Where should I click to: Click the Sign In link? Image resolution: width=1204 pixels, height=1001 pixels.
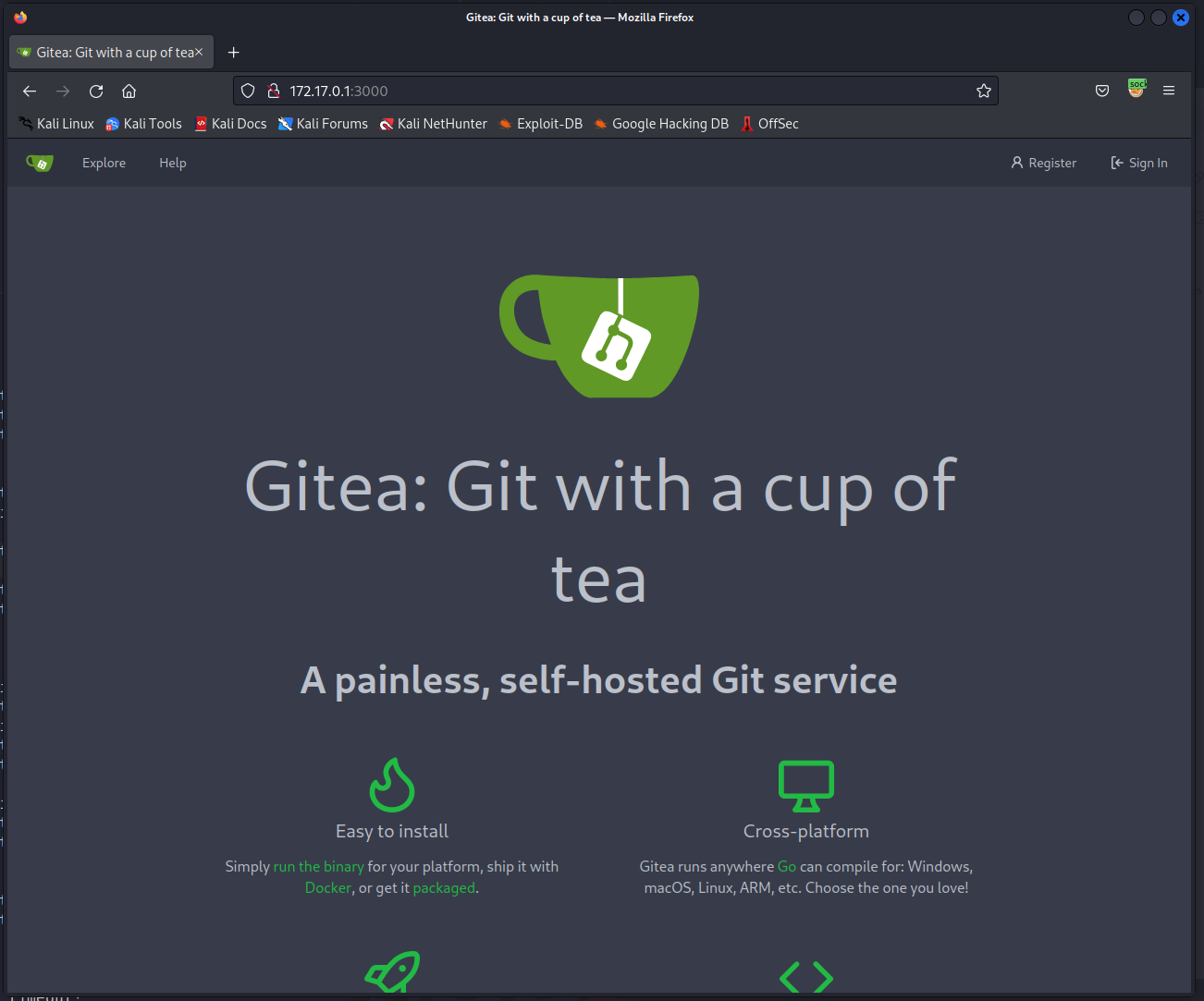point(1139,163)
